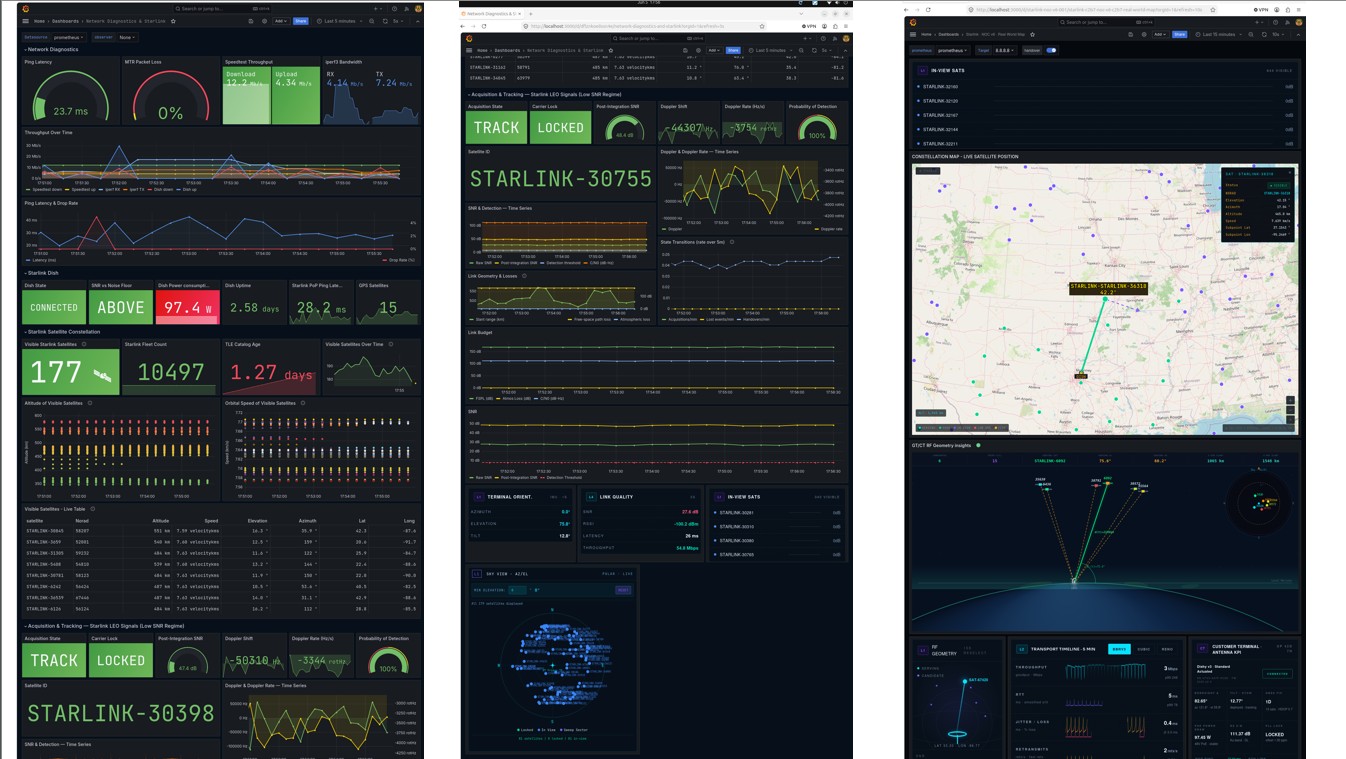
Task: Toggle the handover switch in right window
Action: [x=1051, y=50]
